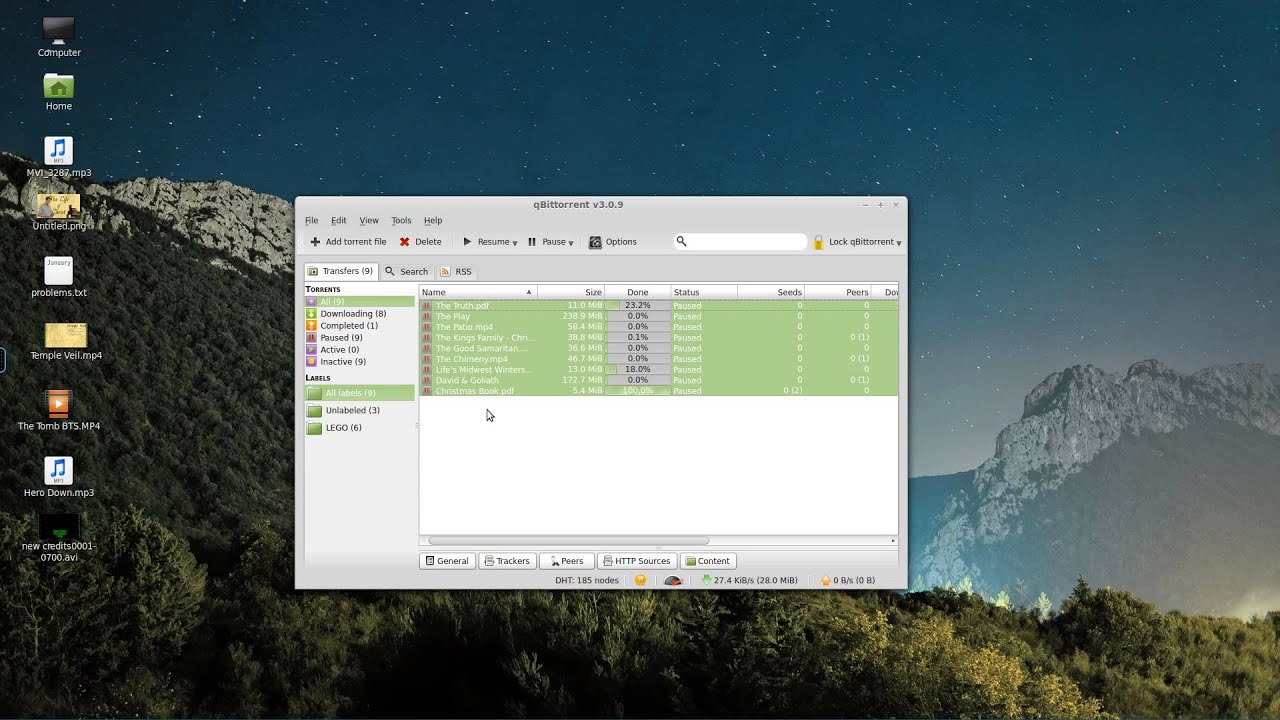Expand the Lock qBittorrent dropdown arrow
1280x720 pixels.
tap(899, 243)
